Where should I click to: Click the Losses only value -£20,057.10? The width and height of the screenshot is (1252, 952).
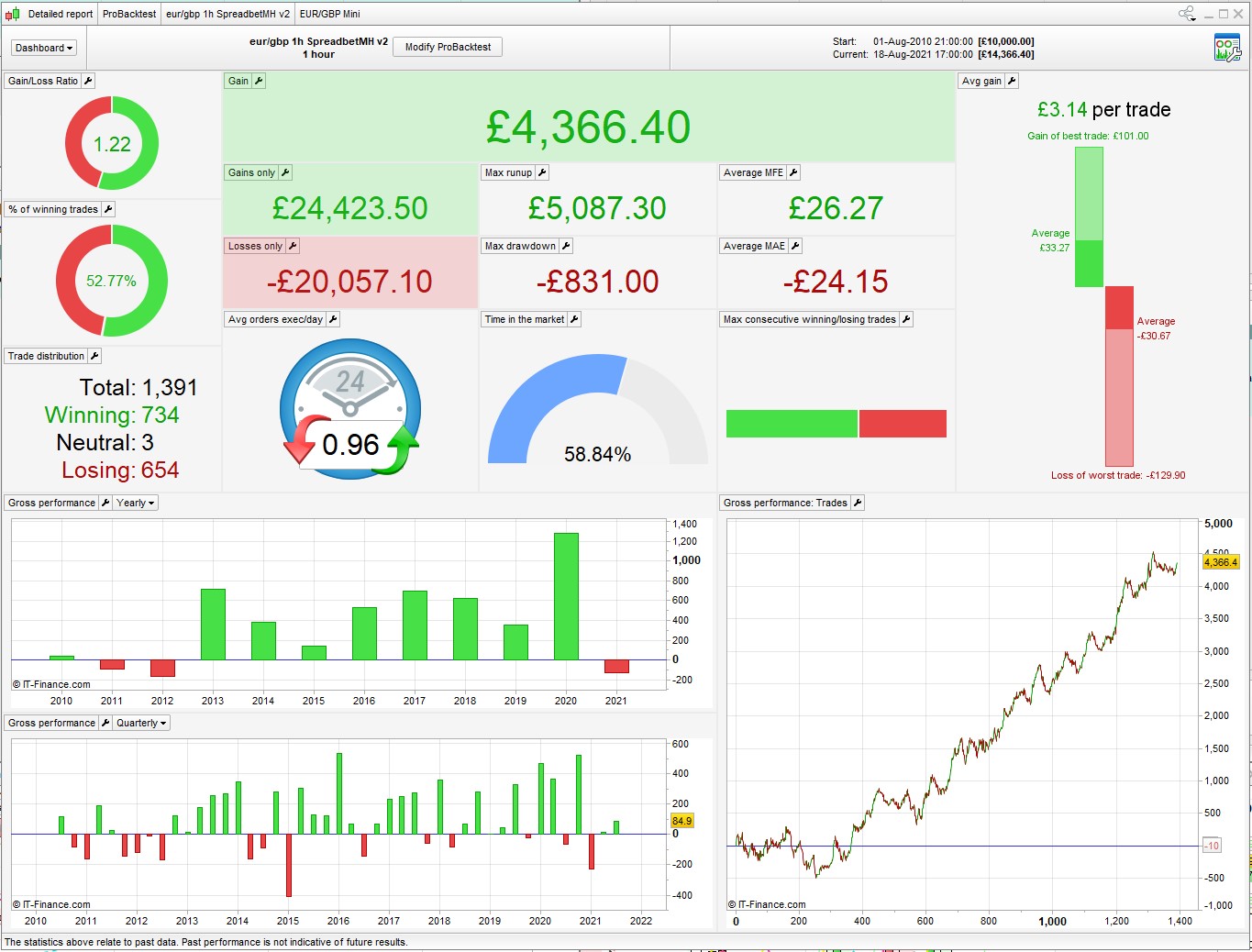(349, 282)
